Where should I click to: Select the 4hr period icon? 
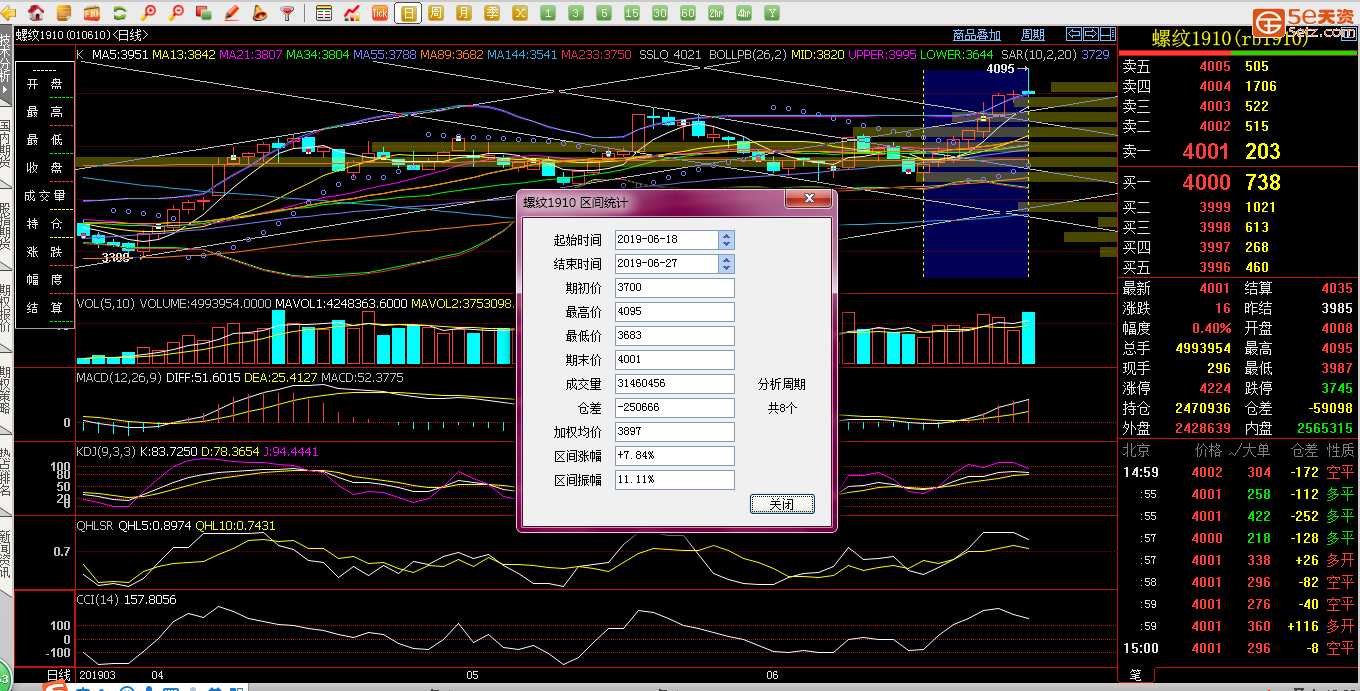tap(744, 13)
